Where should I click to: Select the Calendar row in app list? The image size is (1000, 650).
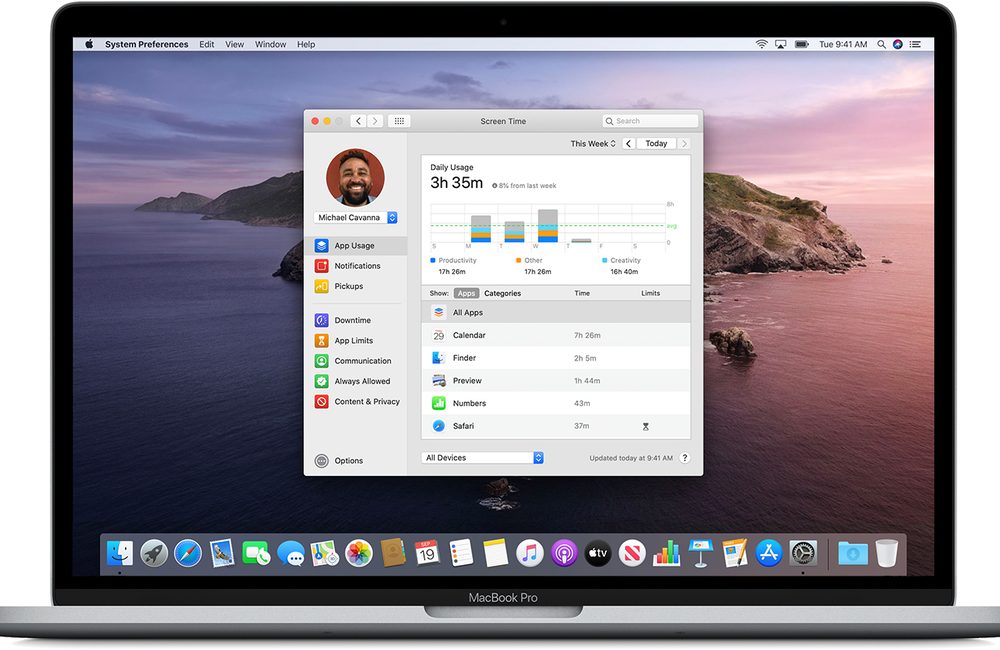coord(556,335)
